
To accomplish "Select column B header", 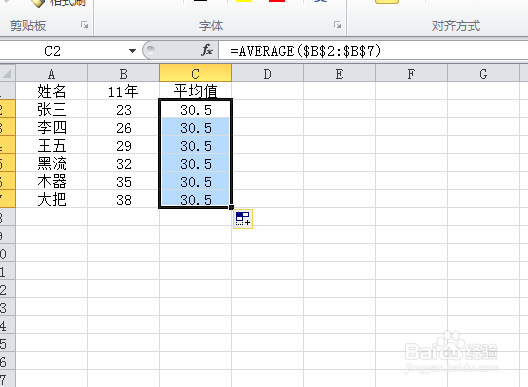I will [124, 73].
